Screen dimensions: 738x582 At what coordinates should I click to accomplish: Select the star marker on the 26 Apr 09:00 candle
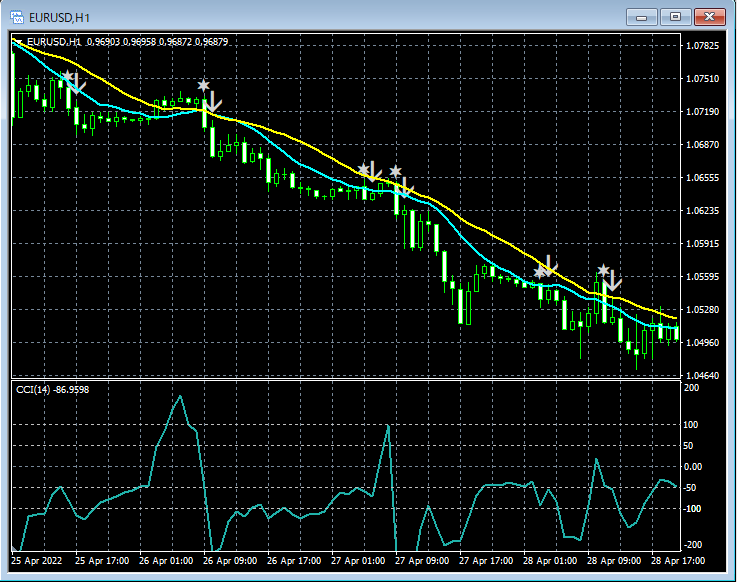pos(203,85)
